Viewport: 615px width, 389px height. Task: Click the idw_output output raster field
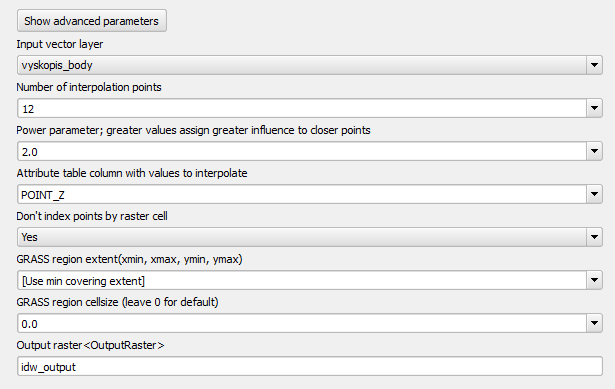pyautogui.click(x=310, y=366)
